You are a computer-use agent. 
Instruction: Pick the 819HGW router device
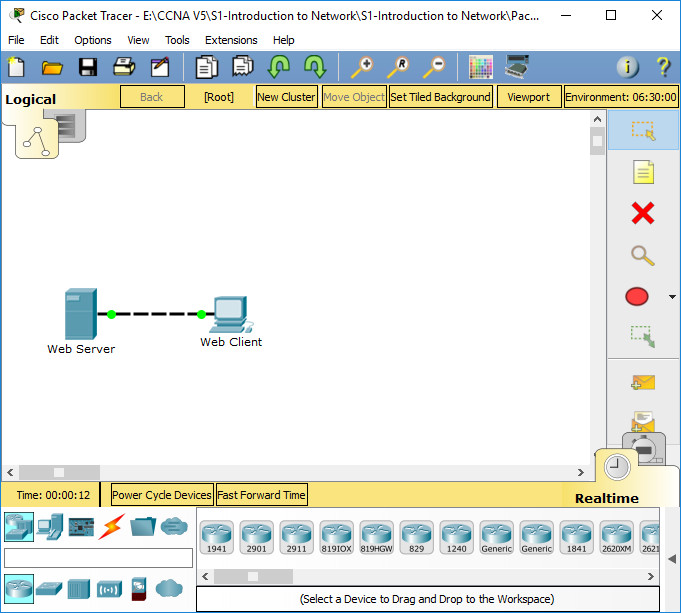click(377, 538)
